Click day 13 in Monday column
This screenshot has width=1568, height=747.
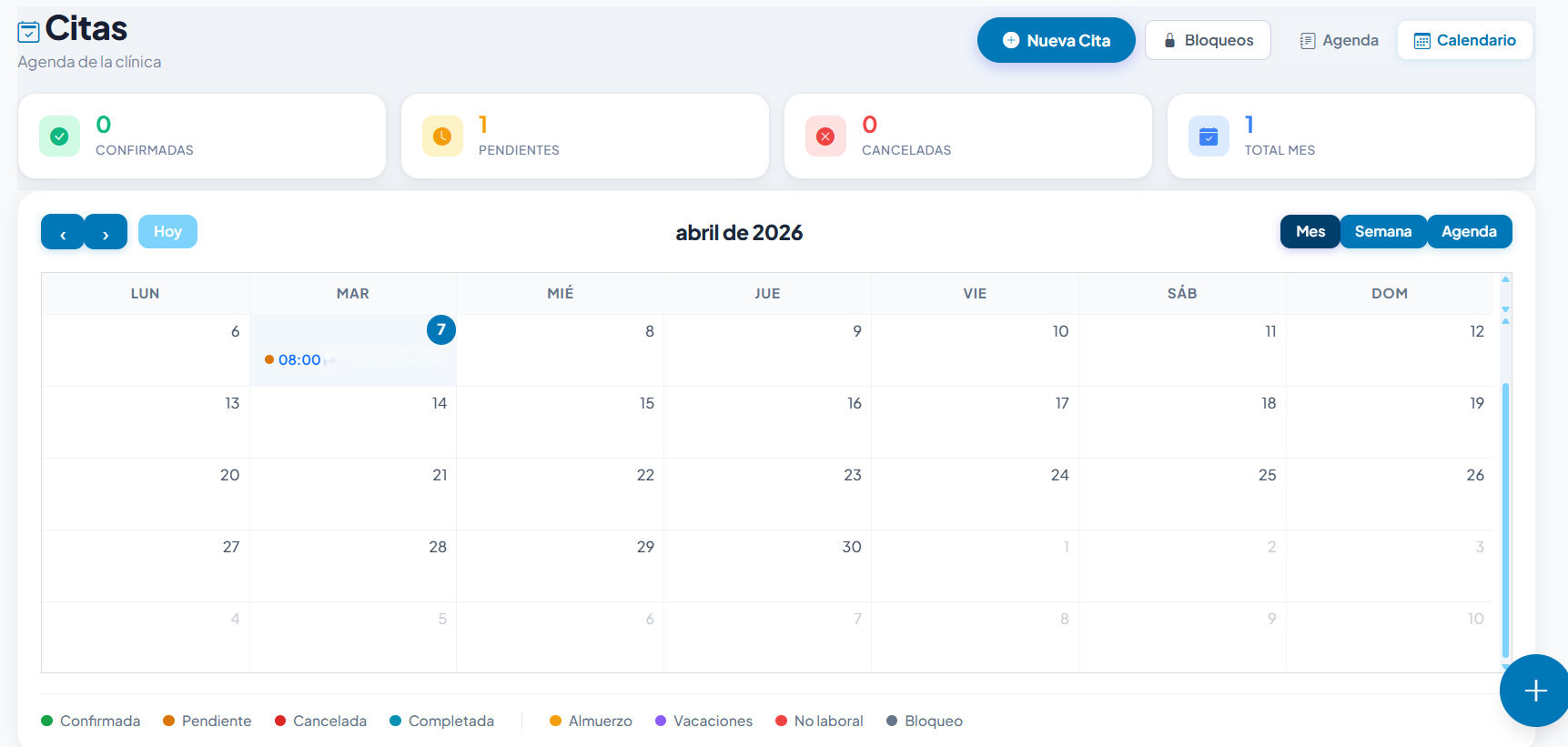[232, 403]
